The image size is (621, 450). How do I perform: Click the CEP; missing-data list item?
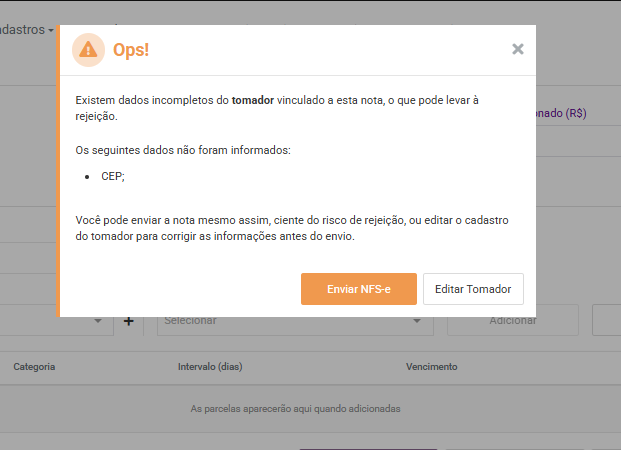113,176
